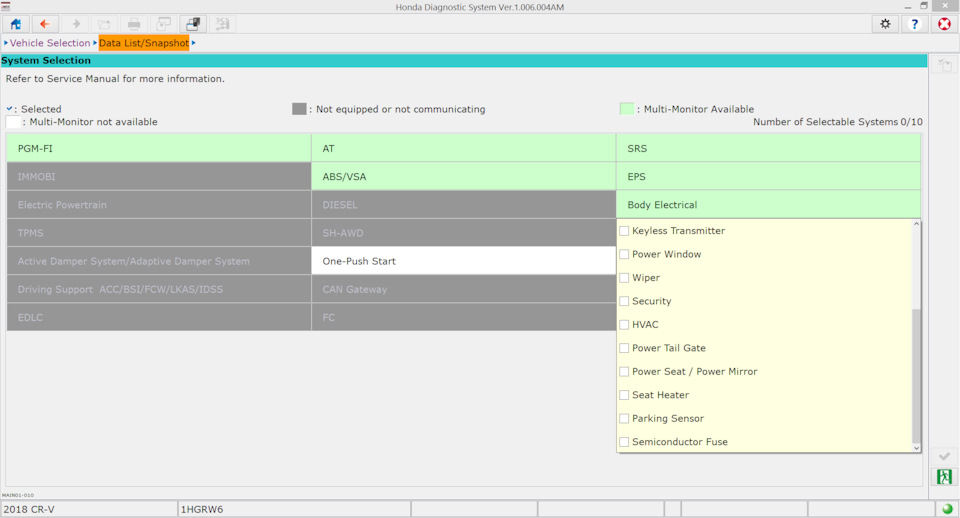Click the screen capture icon

coord(163,24)
